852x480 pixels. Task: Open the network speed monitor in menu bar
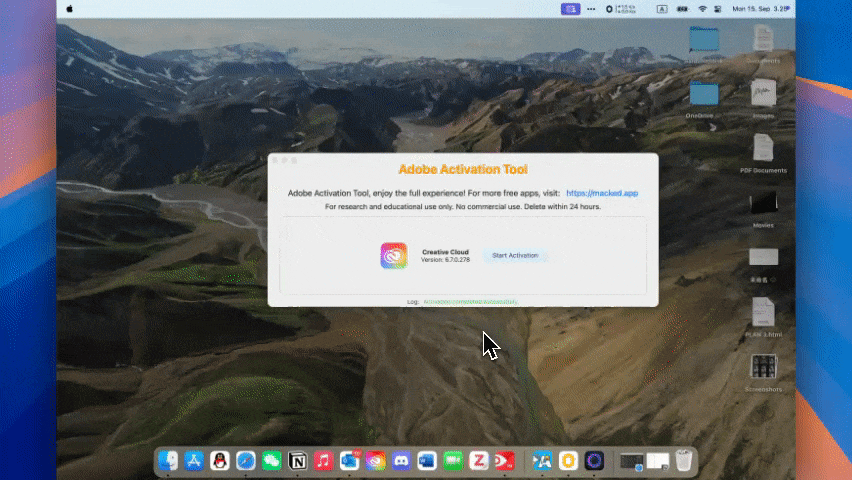pyautogui.click(x=621, y=9)
